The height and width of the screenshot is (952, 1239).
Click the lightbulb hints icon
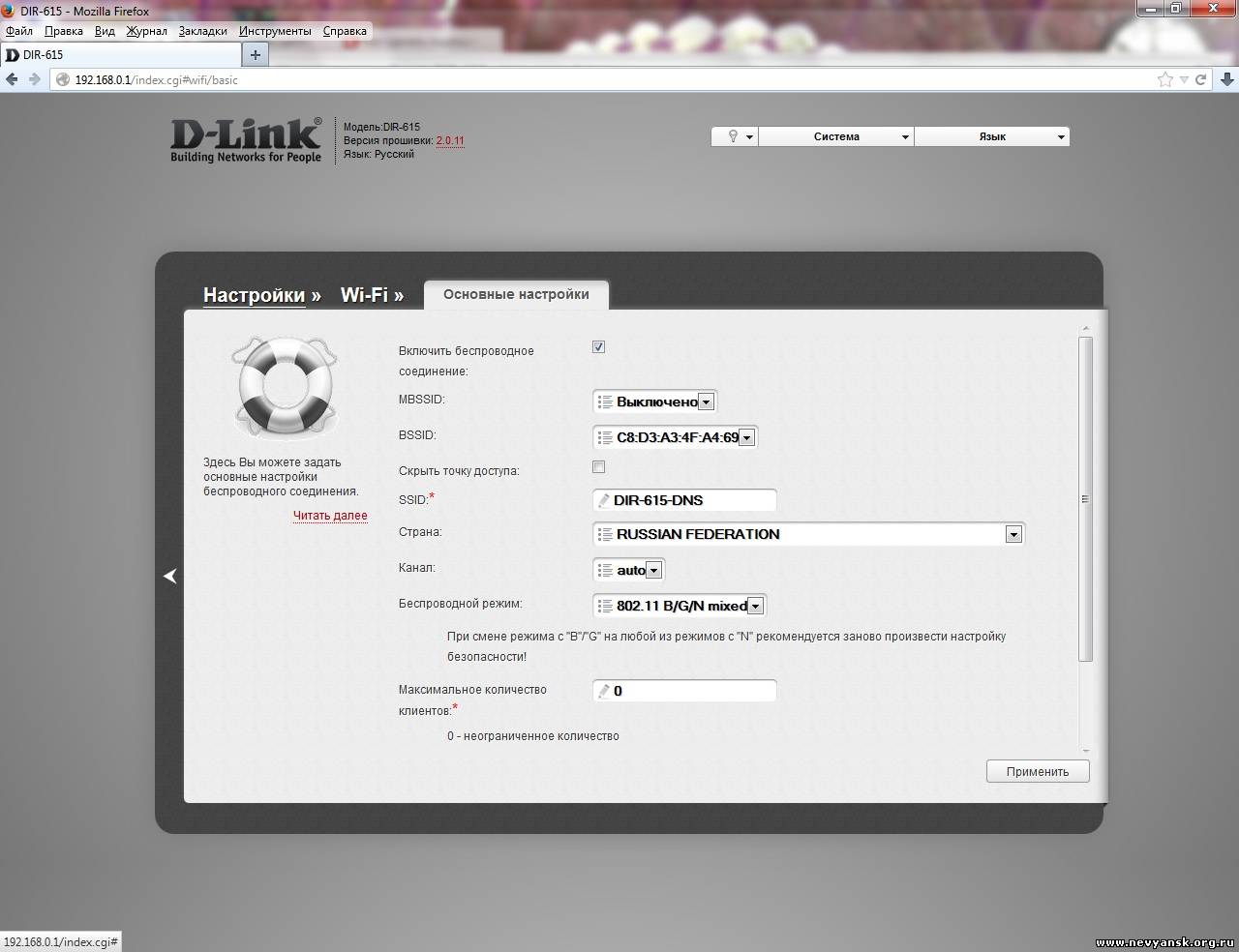pos(733,136)
